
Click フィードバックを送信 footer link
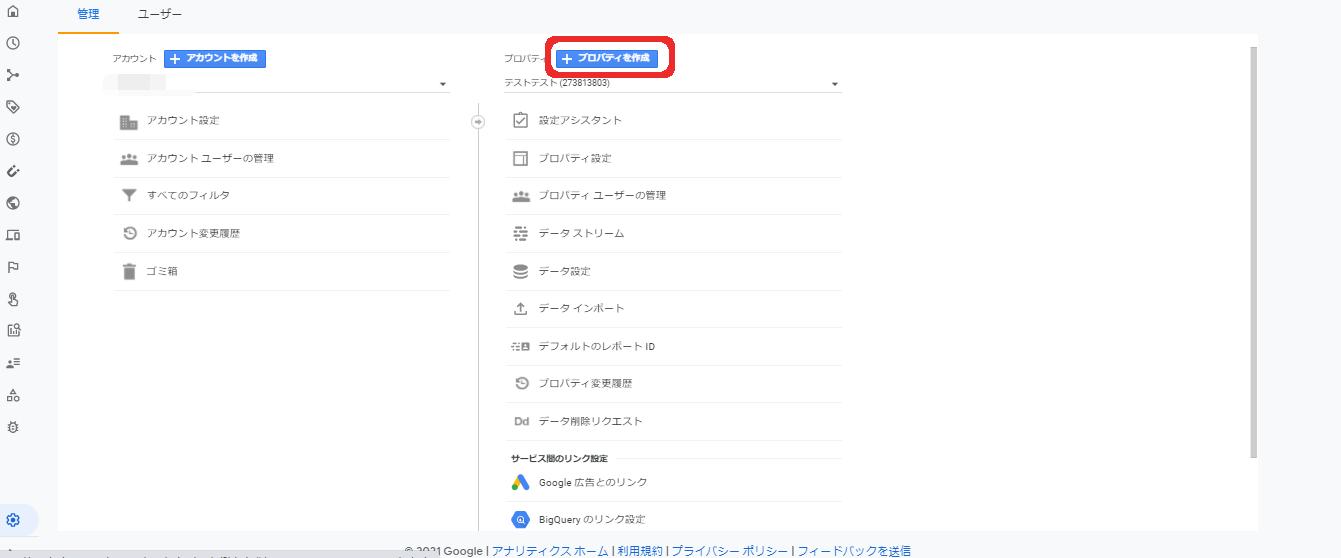pyautogui.click(x=854, y=551)
